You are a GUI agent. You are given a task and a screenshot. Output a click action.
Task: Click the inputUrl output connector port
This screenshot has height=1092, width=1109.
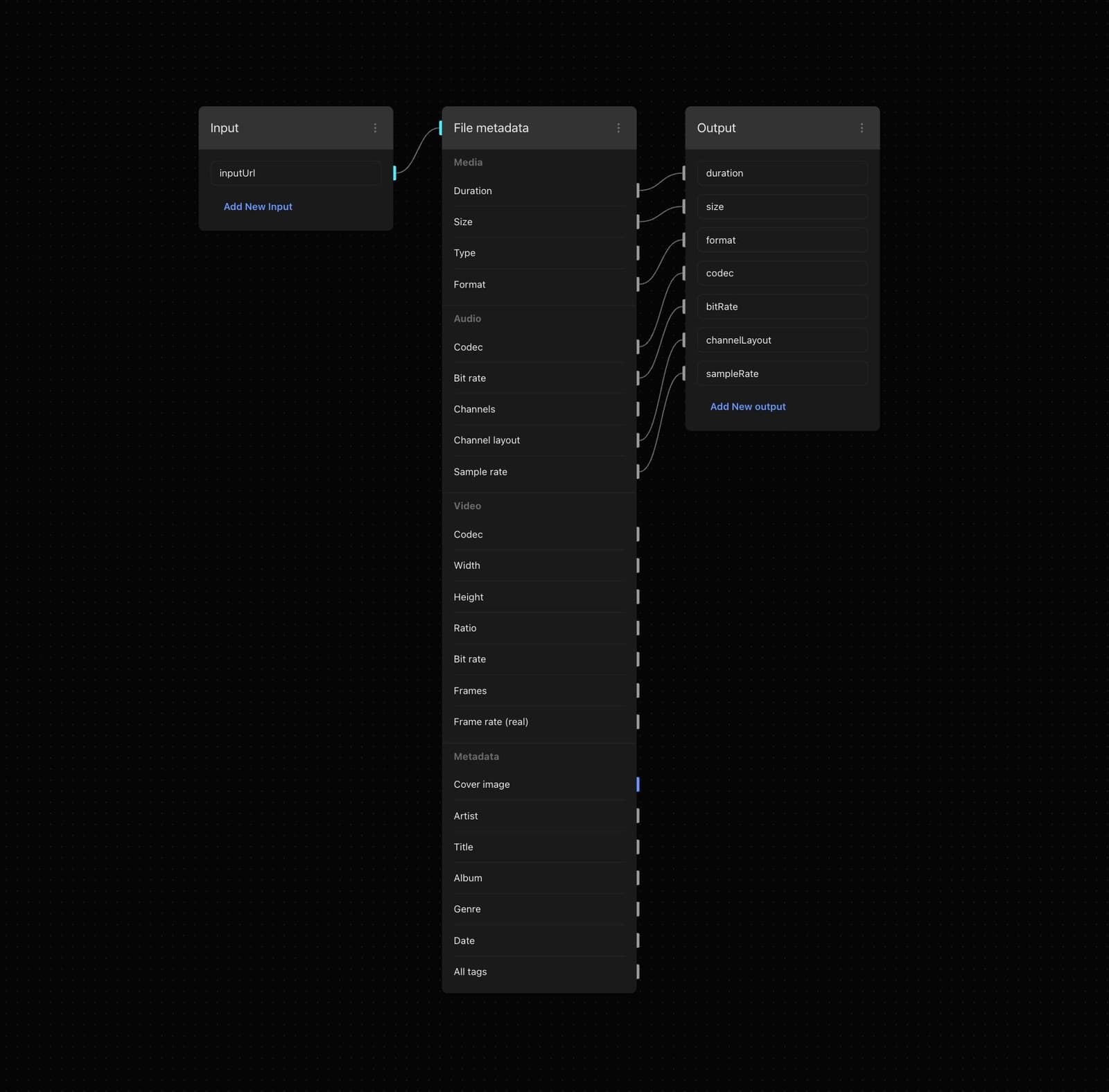394,173
